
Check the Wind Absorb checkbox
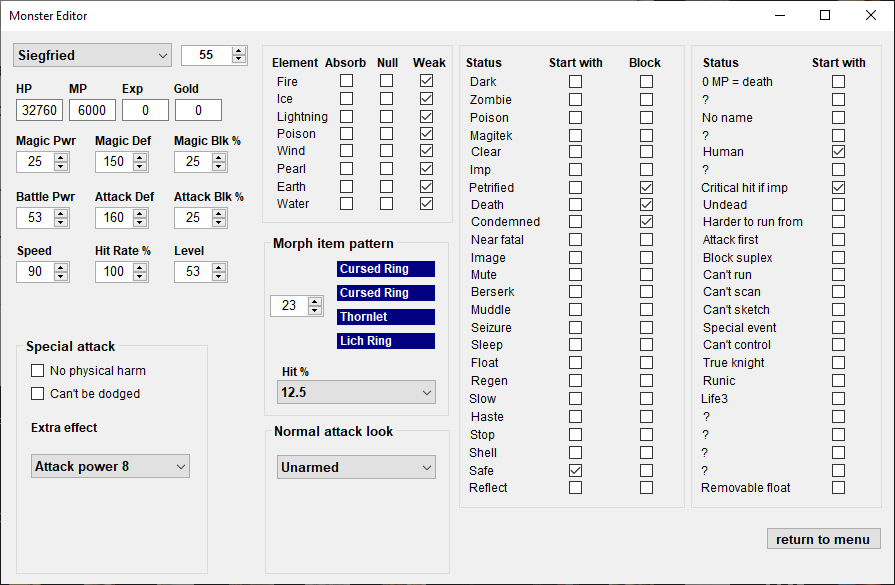346,151
